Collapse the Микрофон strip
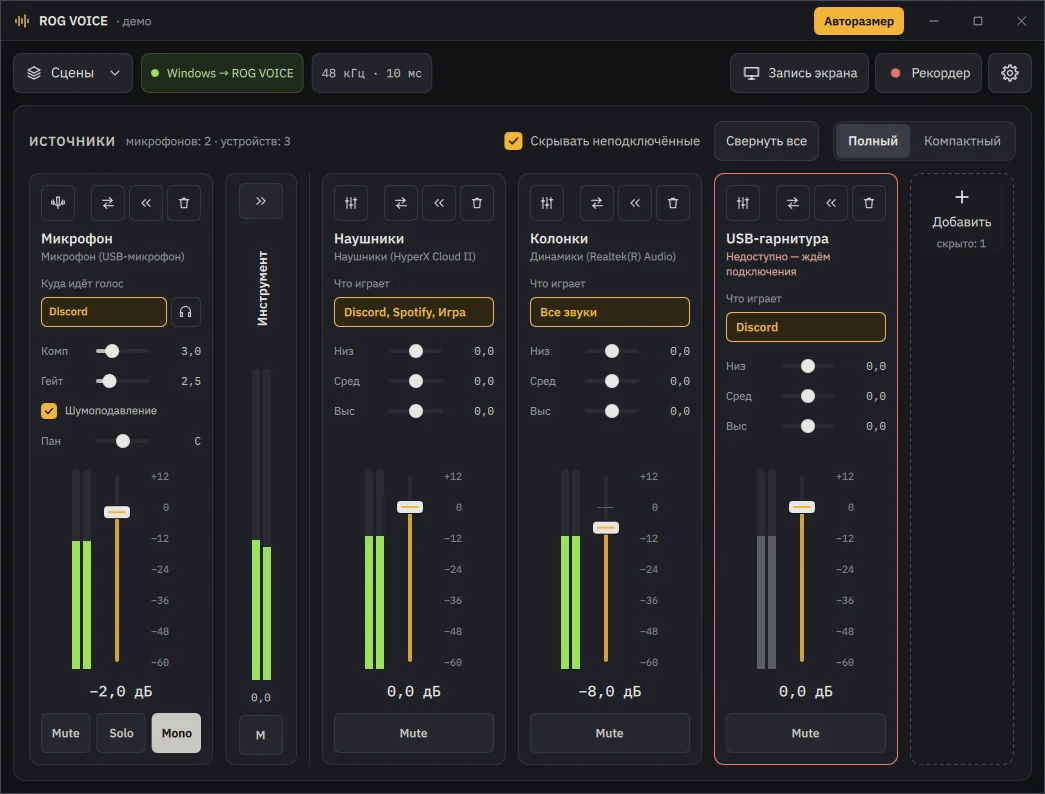 pyautogui.click(x=146, y=203)
